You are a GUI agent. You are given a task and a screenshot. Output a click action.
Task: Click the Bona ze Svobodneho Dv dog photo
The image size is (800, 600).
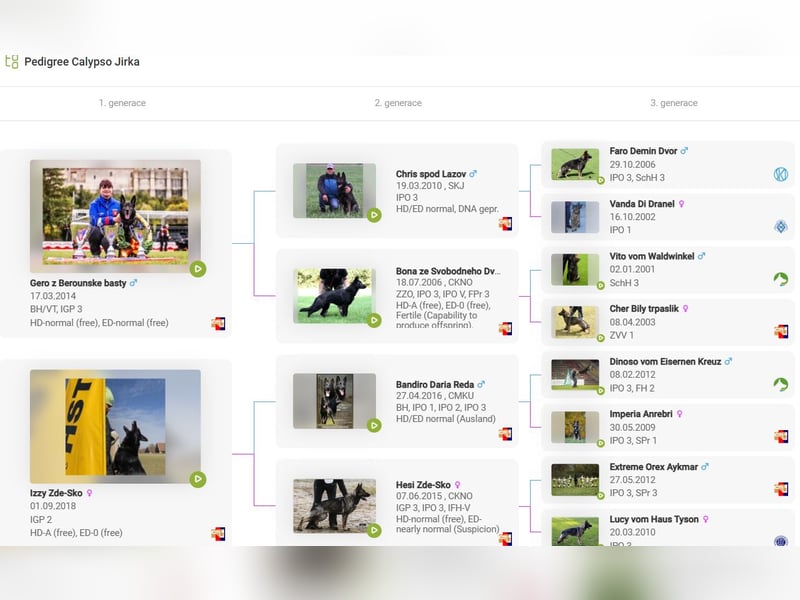(334, 296)
